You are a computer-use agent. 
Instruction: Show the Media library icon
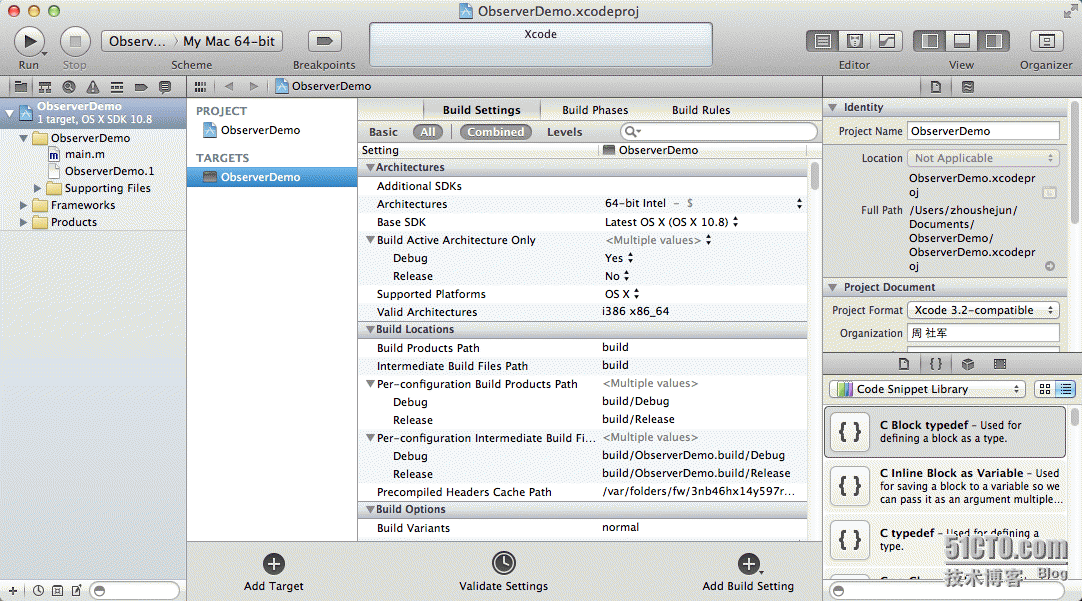pos(1000,364)
